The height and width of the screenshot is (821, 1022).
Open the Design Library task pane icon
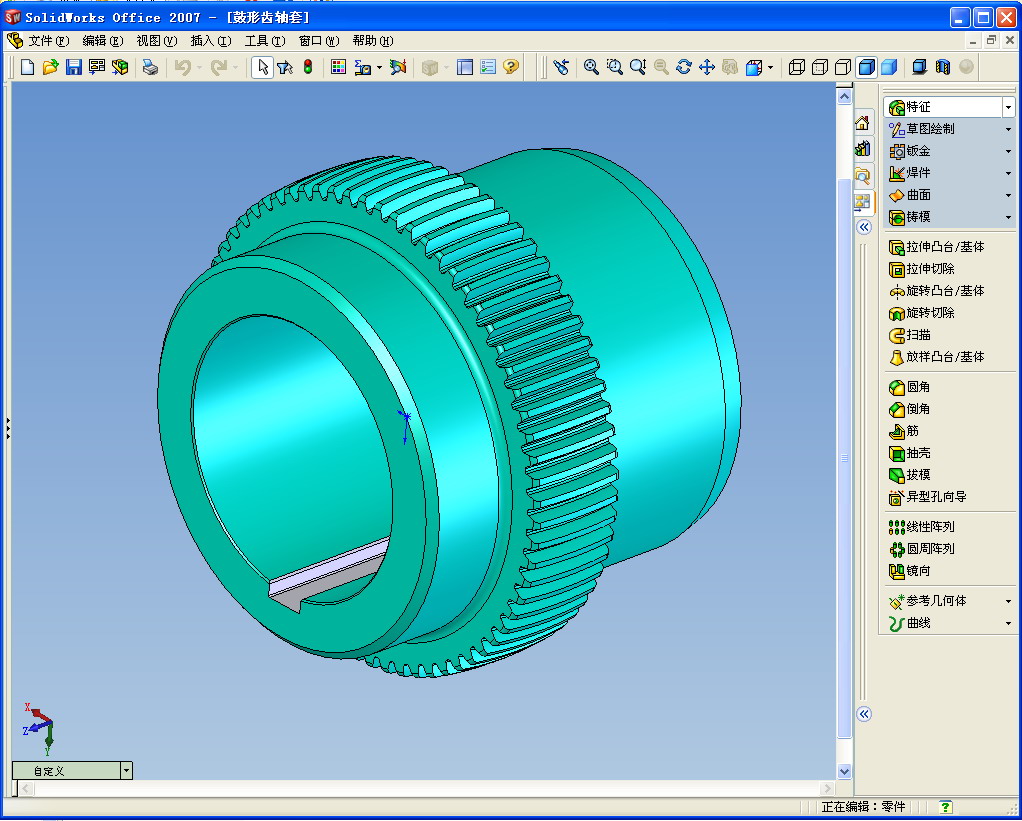[x=862, y=149]
